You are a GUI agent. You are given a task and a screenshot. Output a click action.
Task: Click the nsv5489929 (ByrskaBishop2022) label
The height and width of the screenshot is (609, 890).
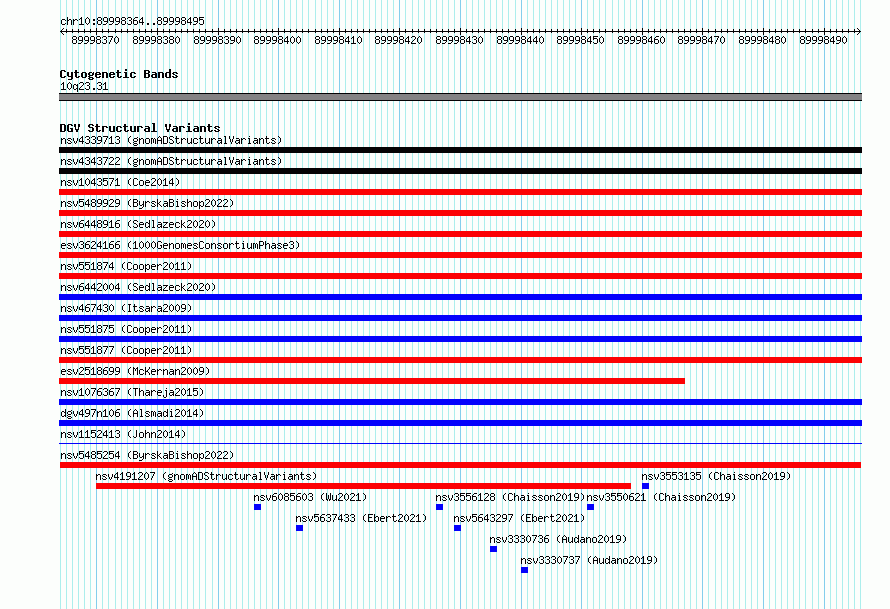tap(147, 203)
